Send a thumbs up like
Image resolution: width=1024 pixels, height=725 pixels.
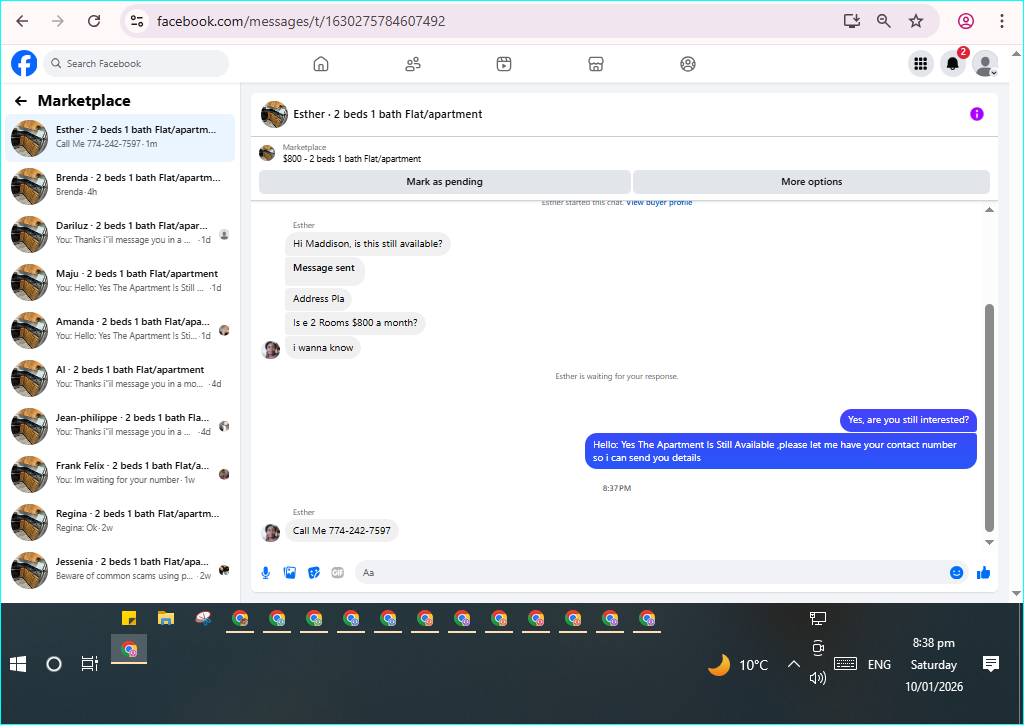[984, 573]
